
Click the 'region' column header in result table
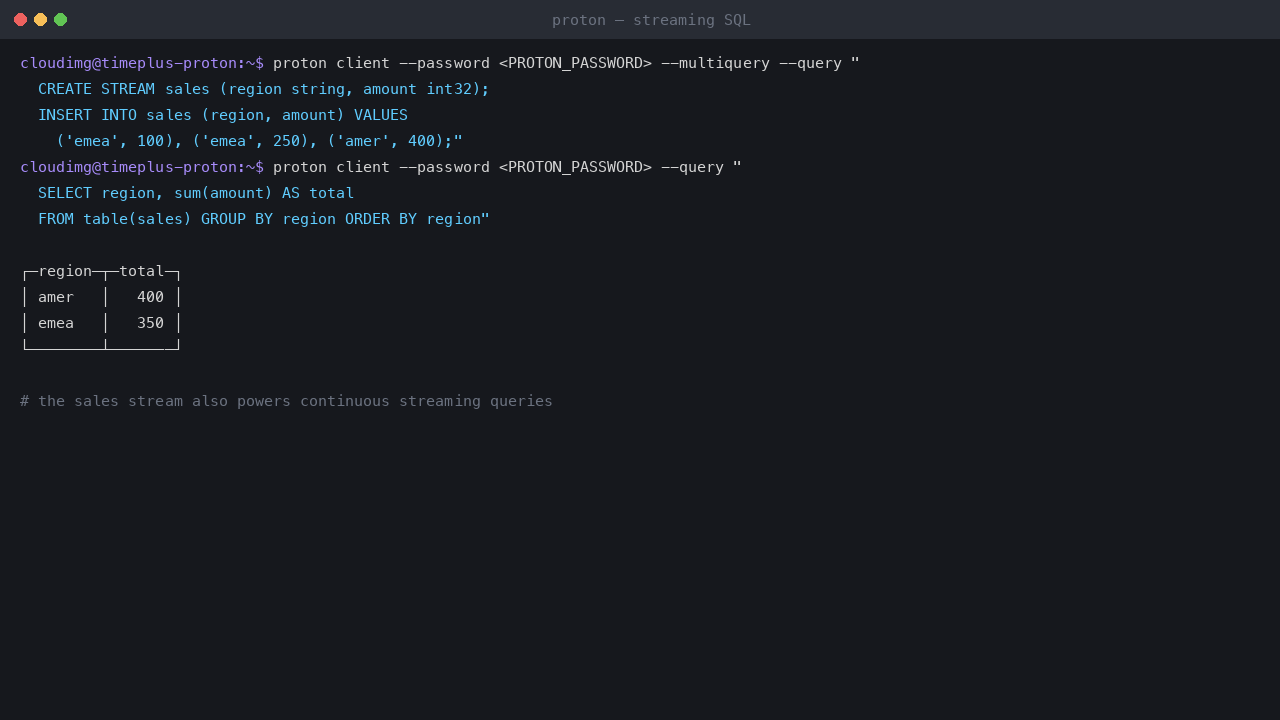tap(65, 271)
